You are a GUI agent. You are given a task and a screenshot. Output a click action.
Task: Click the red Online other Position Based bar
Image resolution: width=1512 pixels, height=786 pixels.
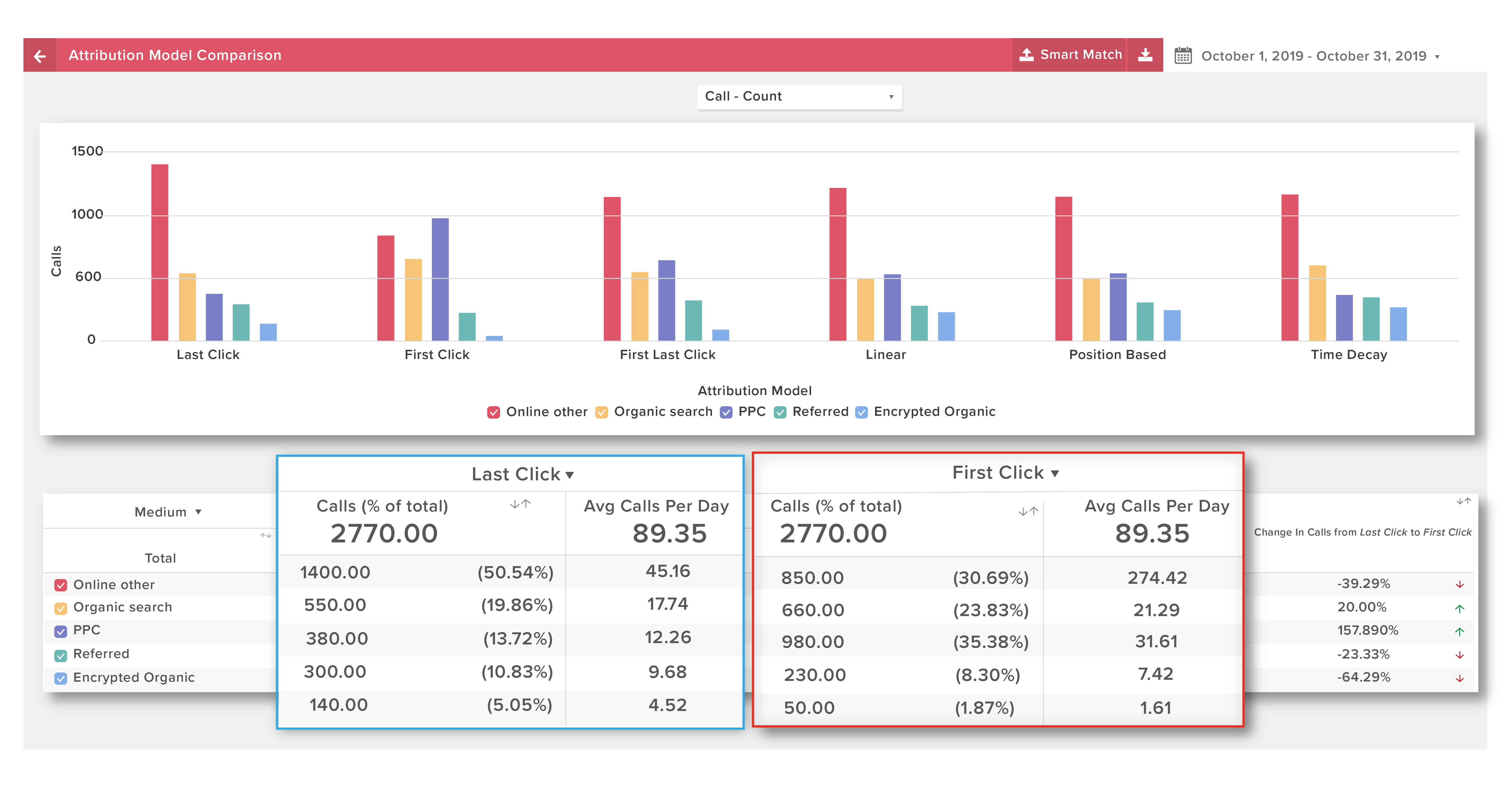(x=1064, y=269)
